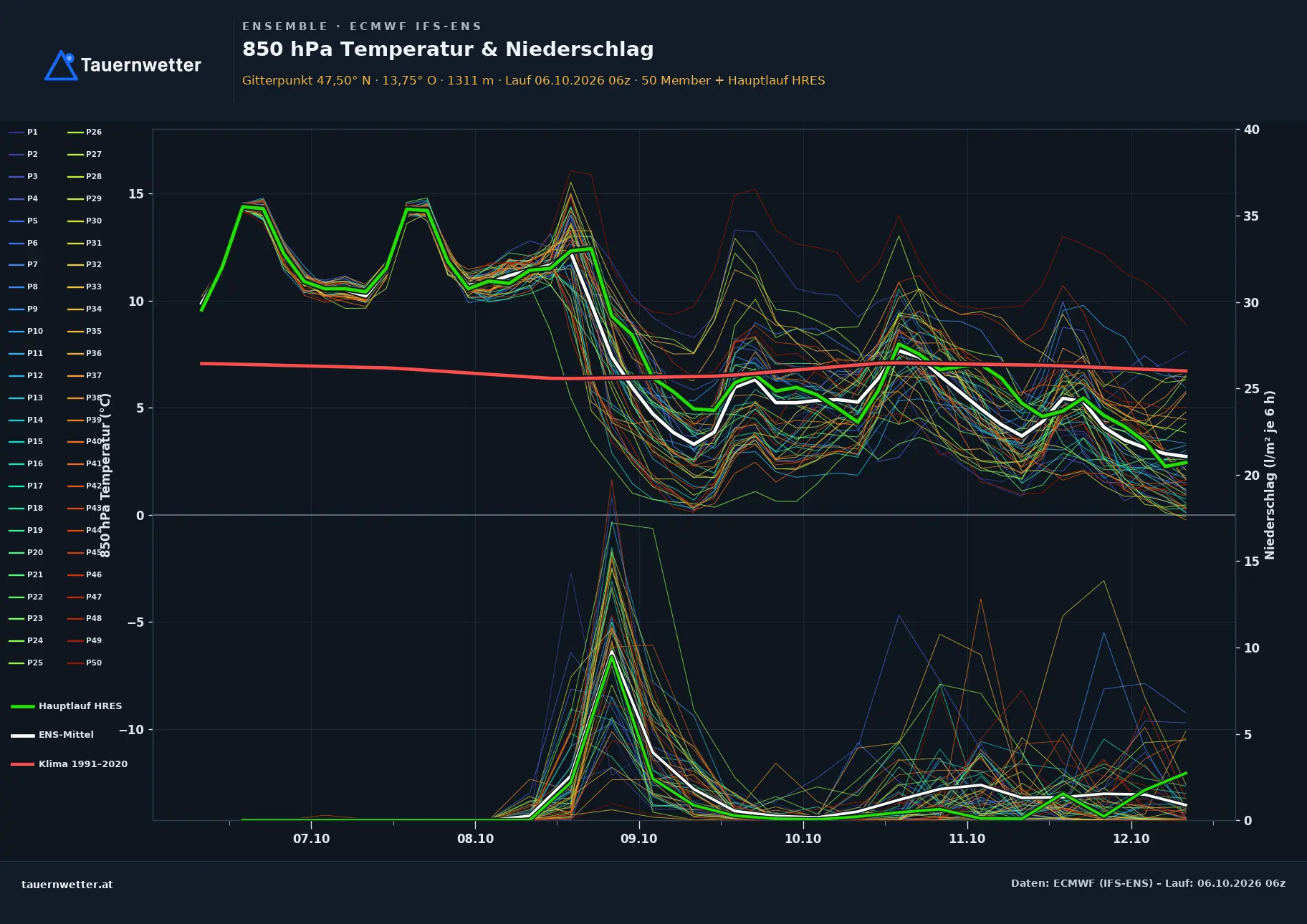Toggle the Hauptlauf HRES legend entry
This screenshot has width=1307, height=924.
(x=67, y=706)
